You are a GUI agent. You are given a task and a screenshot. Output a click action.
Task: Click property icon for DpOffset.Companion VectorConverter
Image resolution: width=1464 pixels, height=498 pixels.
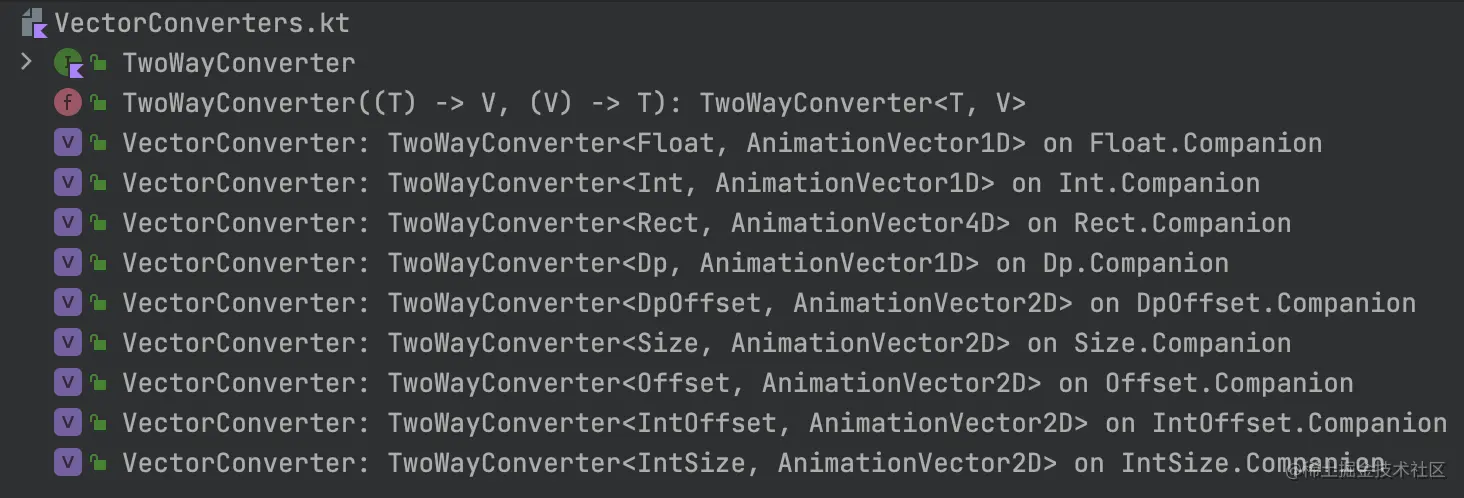pos(67,303)
